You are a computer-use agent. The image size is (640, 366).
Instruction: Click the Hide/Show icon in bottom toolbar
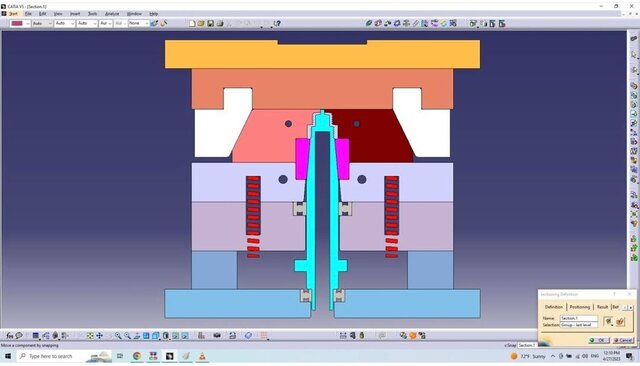[x=176, y=336]
